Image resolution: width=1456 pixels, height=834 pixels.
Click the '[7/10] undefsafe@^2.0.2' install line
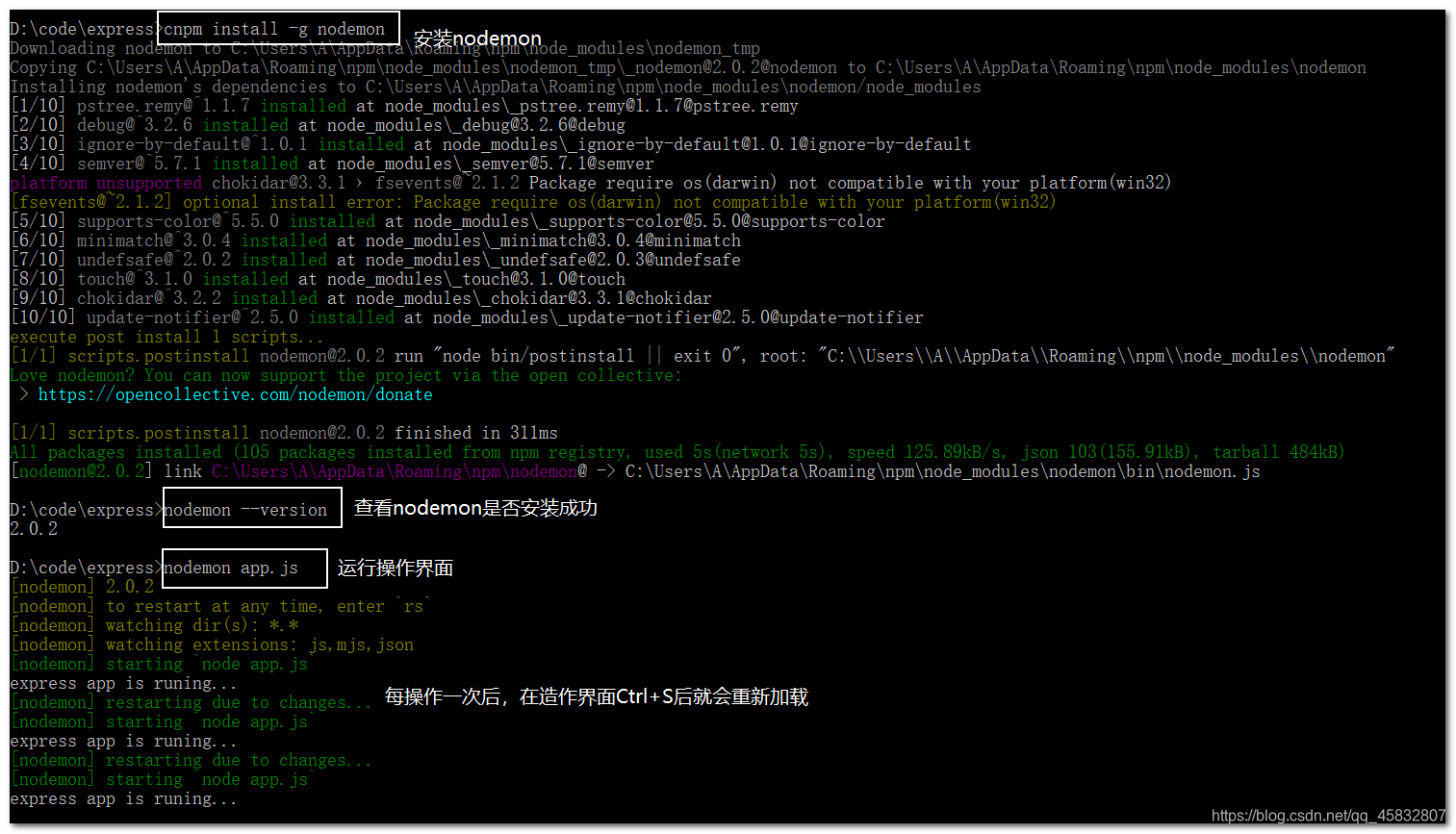[x=375, y=260]
